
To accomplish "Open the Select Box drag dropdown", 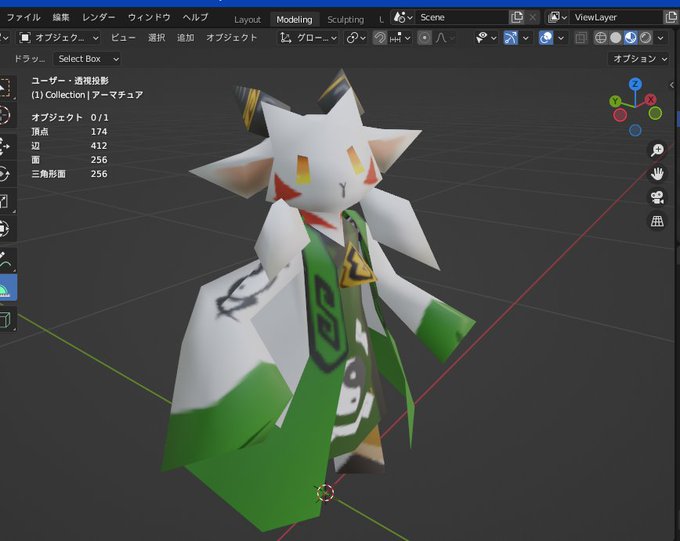I will (x=87, y=59).
